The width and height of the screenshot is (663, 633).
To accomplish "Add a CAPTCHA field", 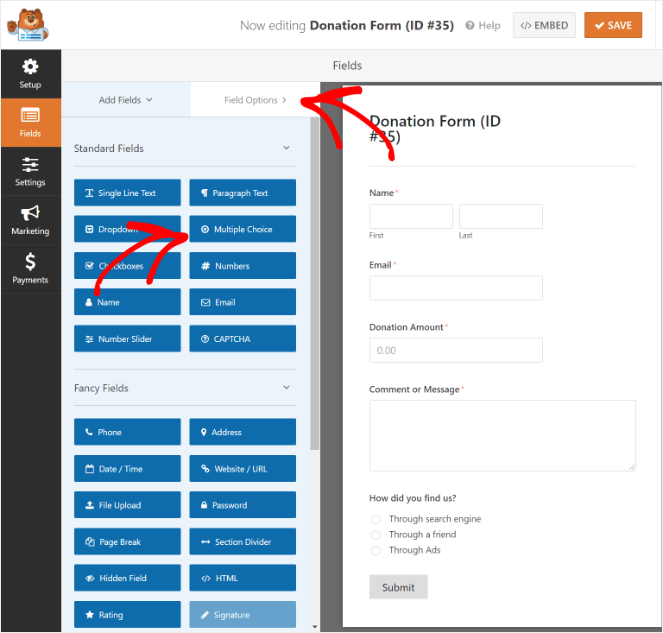I will (x=242, y=339).
